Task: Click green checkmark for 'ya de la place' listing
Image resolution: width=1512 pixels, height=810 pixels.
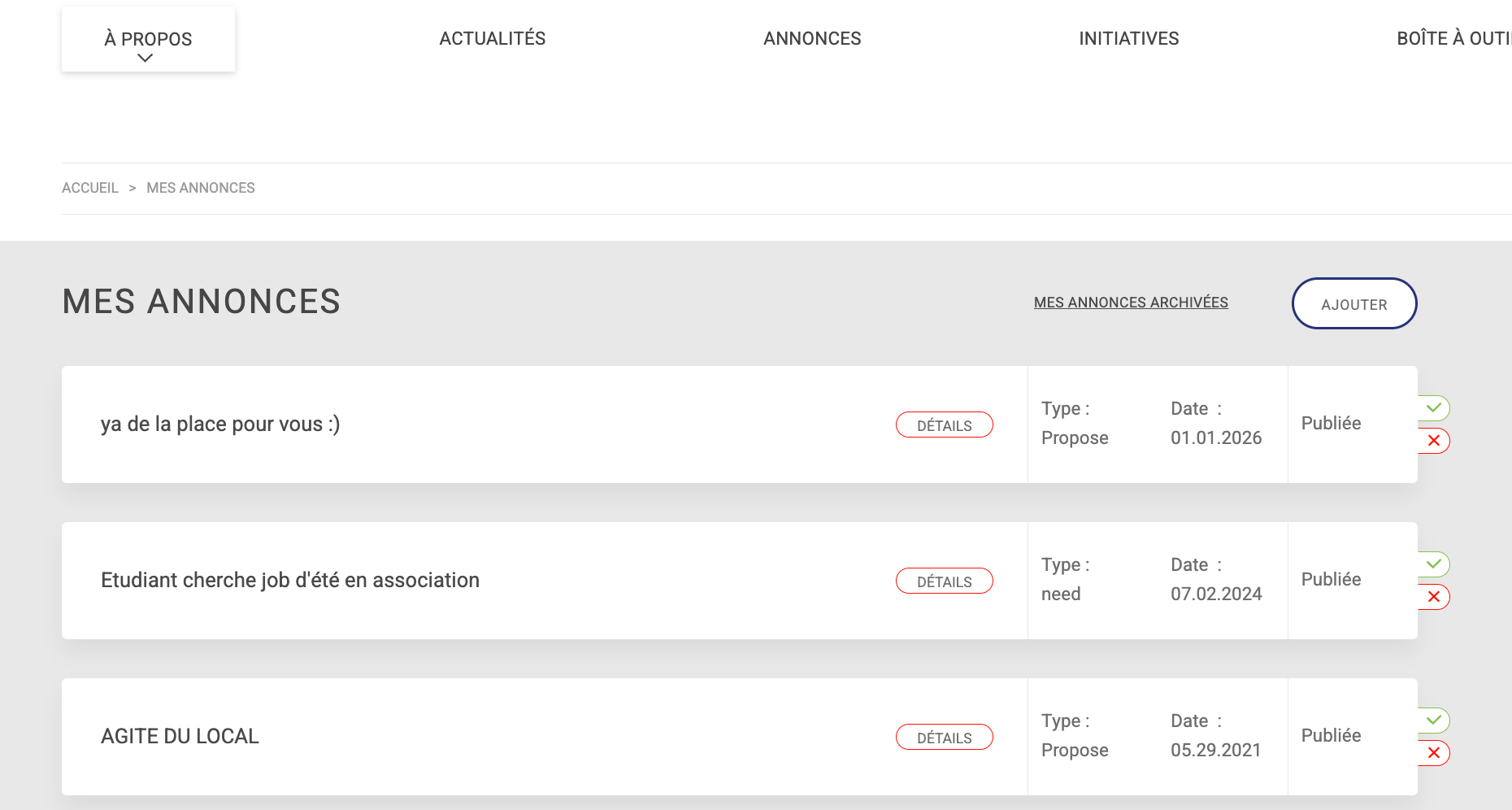Action: tap(1433, 407)
